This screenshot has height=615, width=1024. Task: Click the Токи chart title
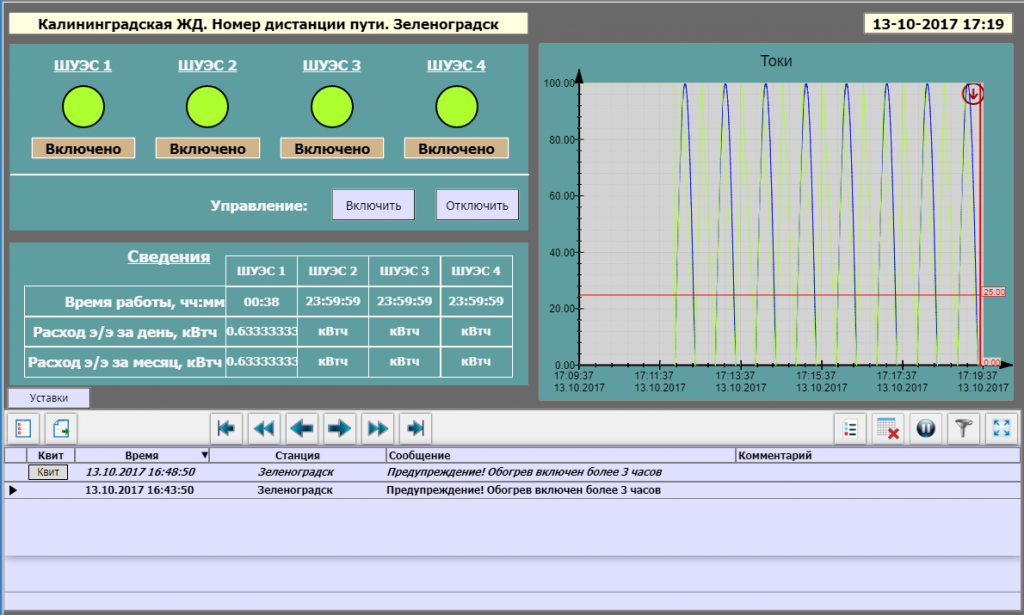[776, 61]
